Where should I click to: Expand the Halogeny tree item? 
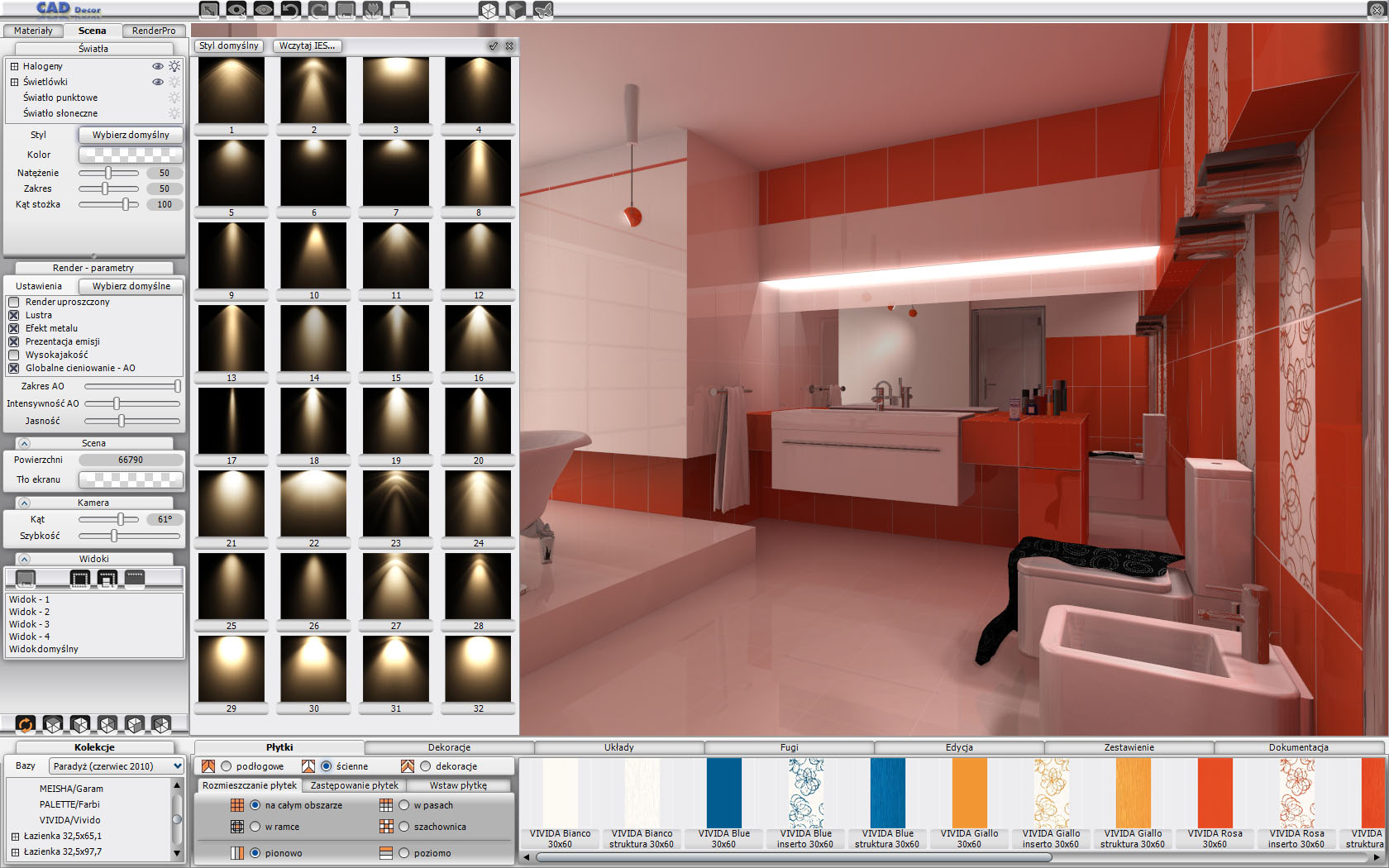click(x=14, y=66)
